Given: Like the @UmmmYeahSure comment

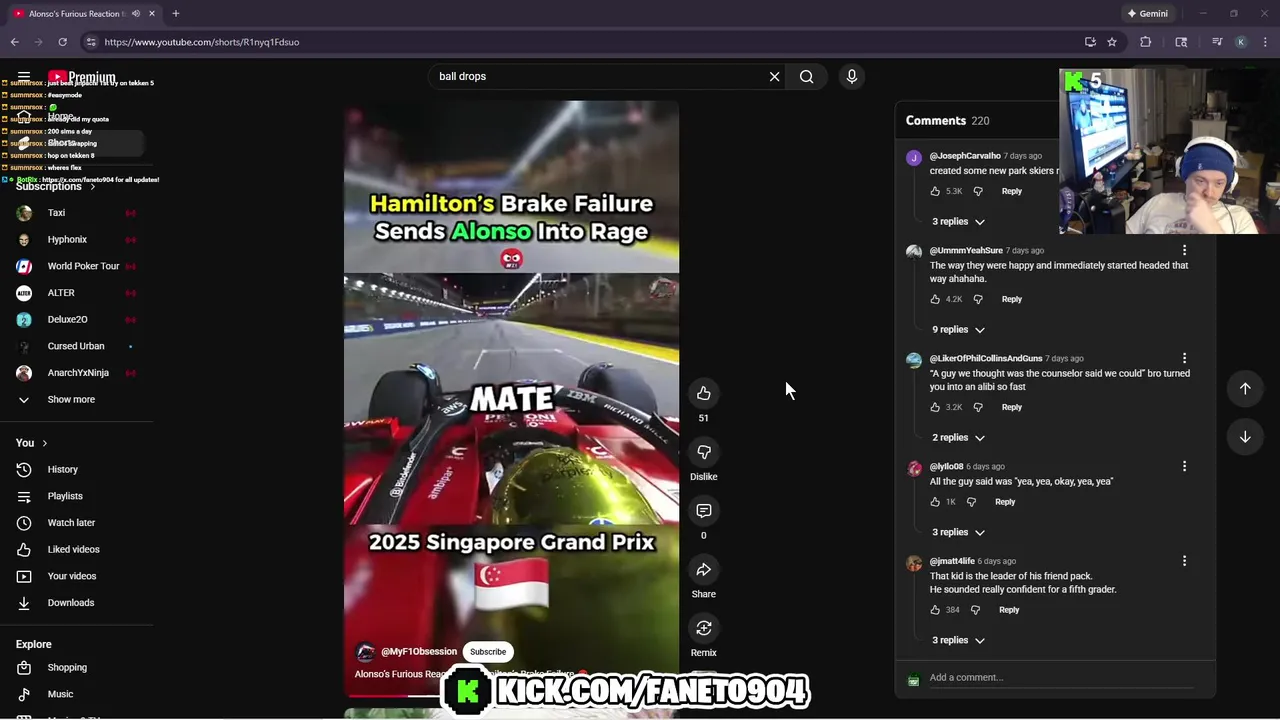Looking at the screenshot, I should click(935, 299).
